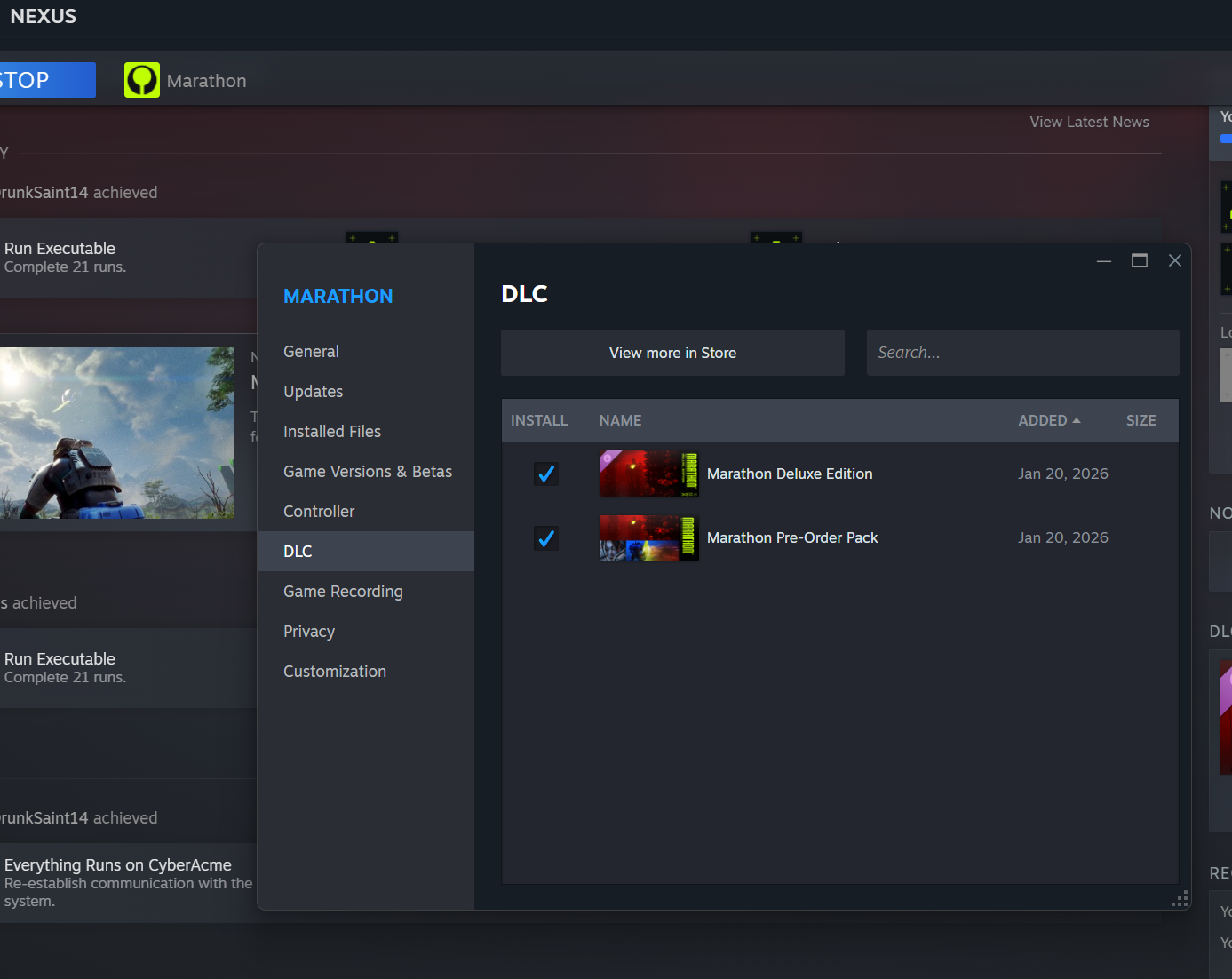Grab the window resize grip corner
Image resolution: width=1232 pixels, height=979 pixels.
tap(1180, 899)
